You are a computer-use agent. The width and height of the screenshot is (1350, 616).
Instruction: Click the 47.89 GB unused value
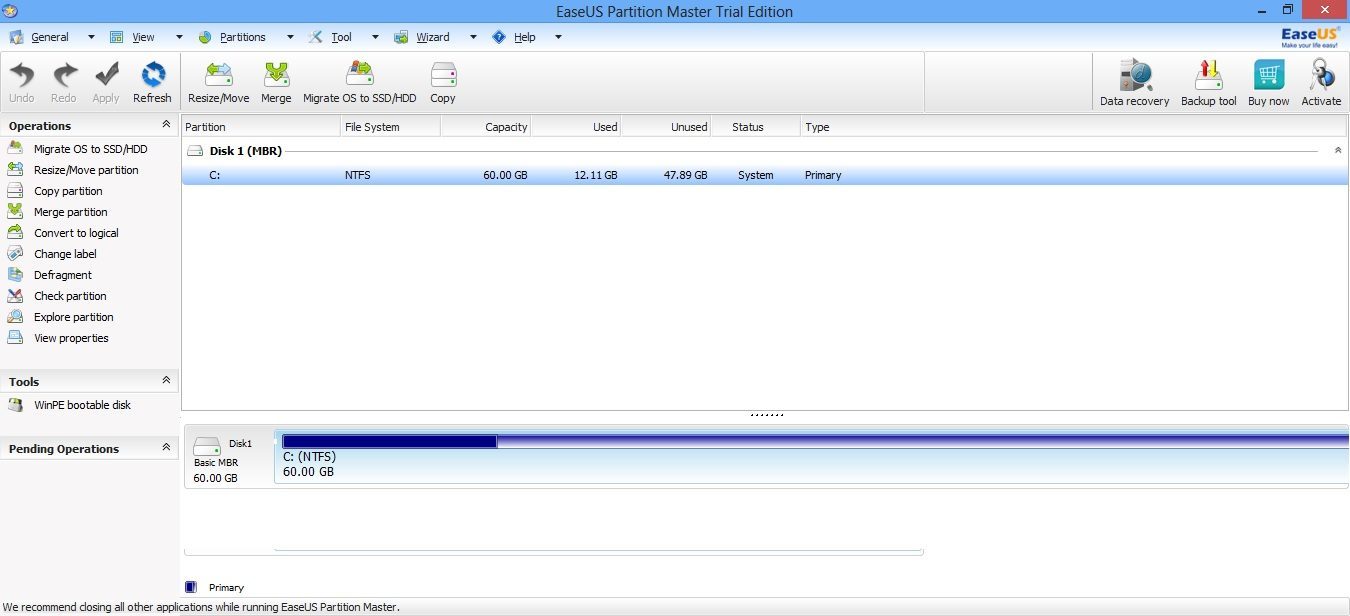coord(685,175)
